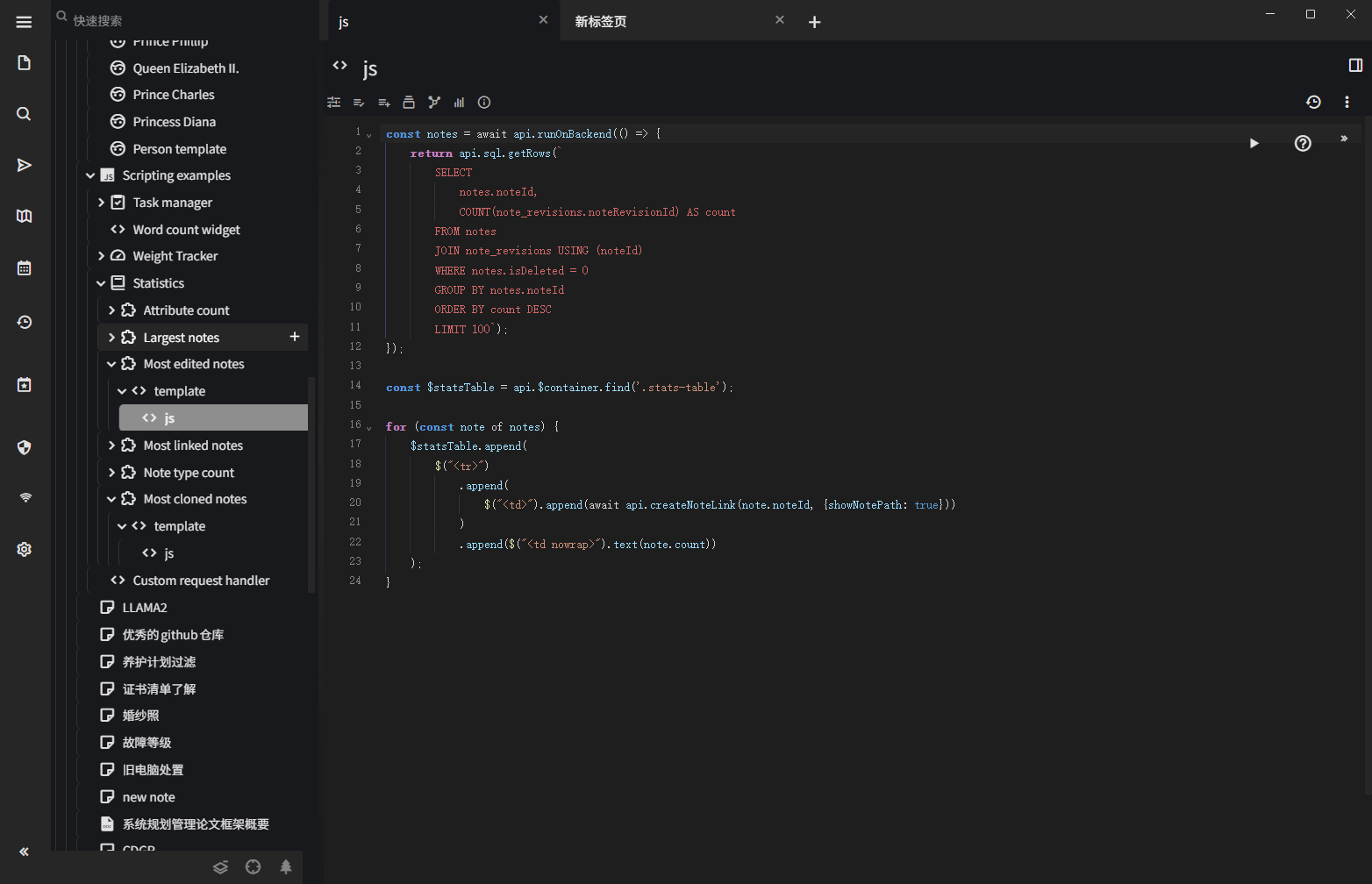The width and height of the screenshot is (1372, 884).
Task: Open the note map ribbon tab
Action: (433, 103)
